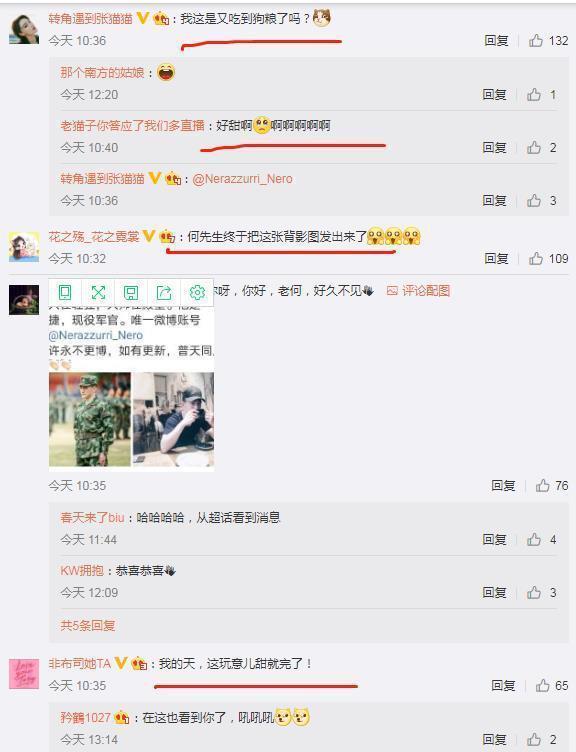This screenshot has height=752, width=576.
Task: Reply to 转角遇到张猫猫's top comment
Action: tap(496, 41)
